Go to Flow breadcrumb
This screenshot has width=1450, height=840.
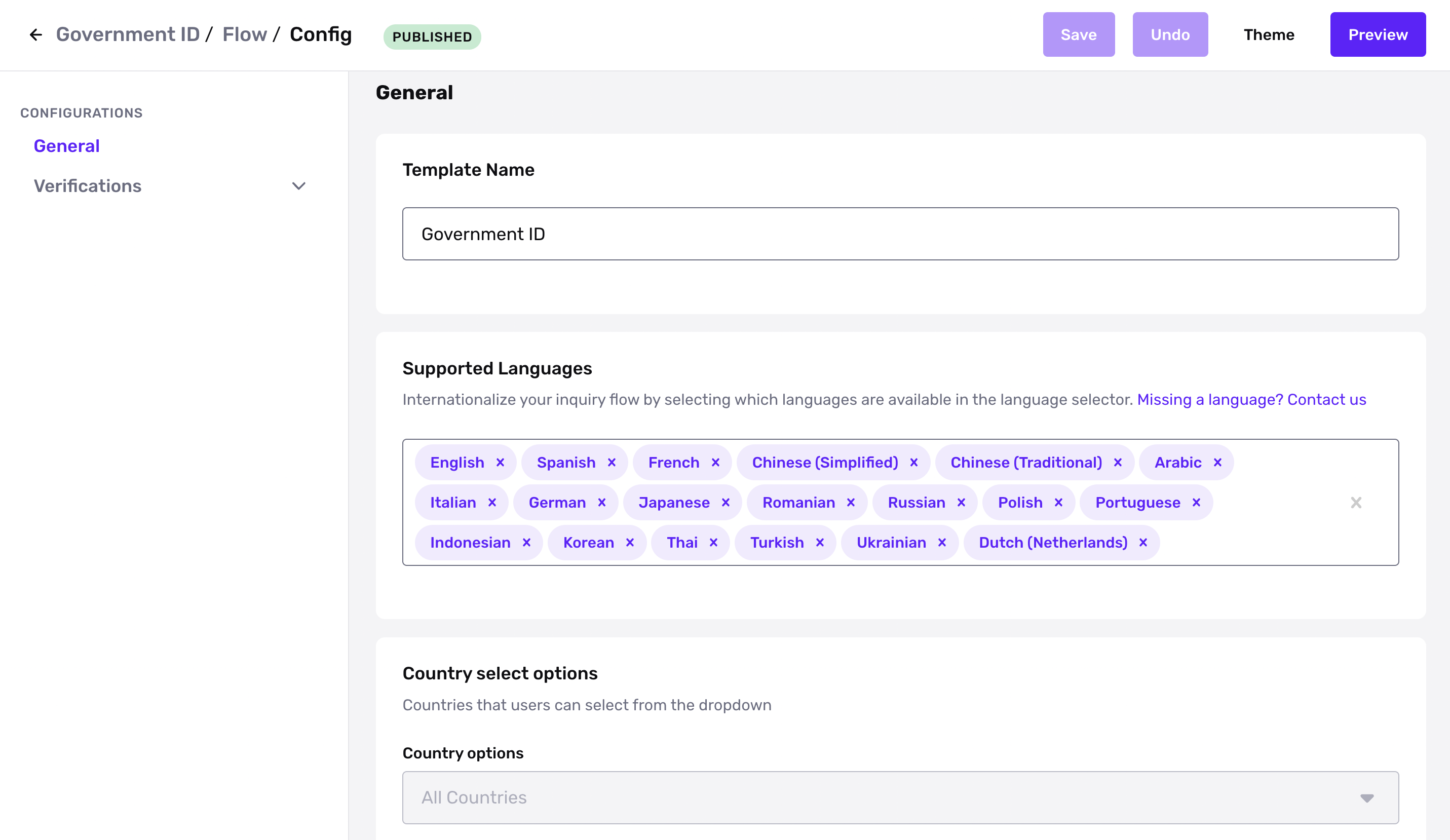coord(245,34)
